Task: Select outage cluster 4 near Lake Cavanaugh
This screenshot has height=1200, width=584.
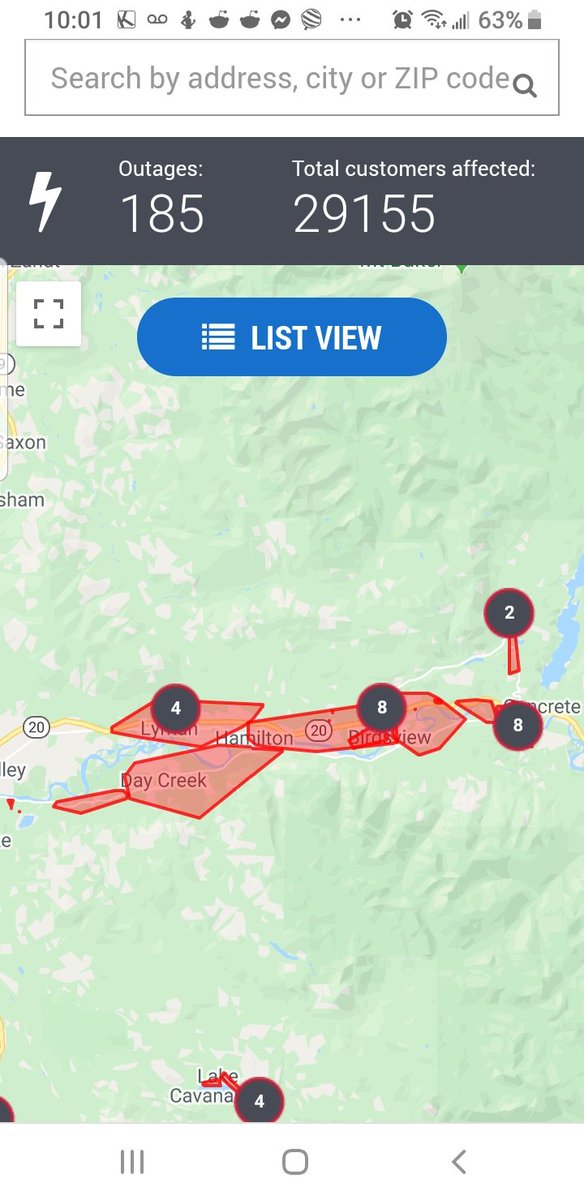Action: tap(259, 1101)
